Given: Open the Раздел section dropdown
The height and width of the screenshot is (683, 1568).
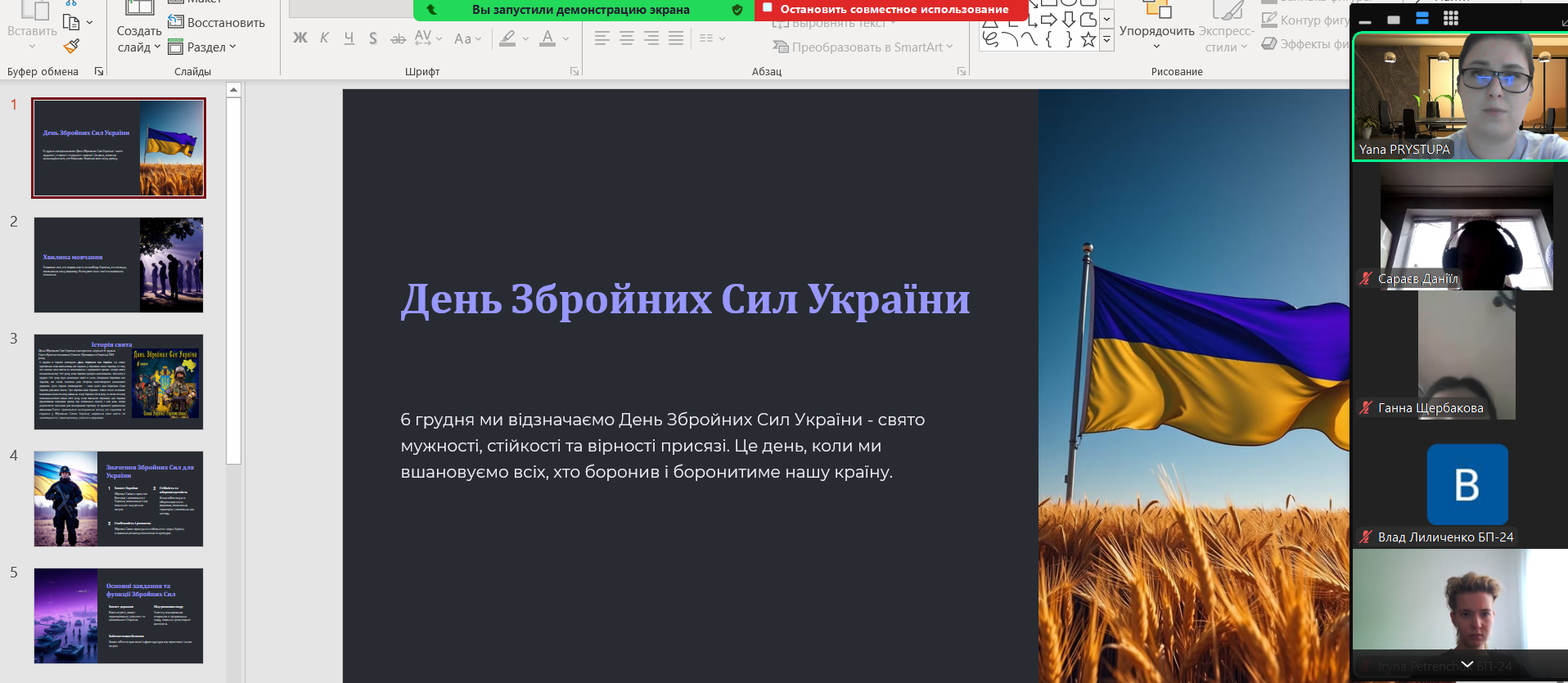Looking at the screenshot, I should [202, 47].
